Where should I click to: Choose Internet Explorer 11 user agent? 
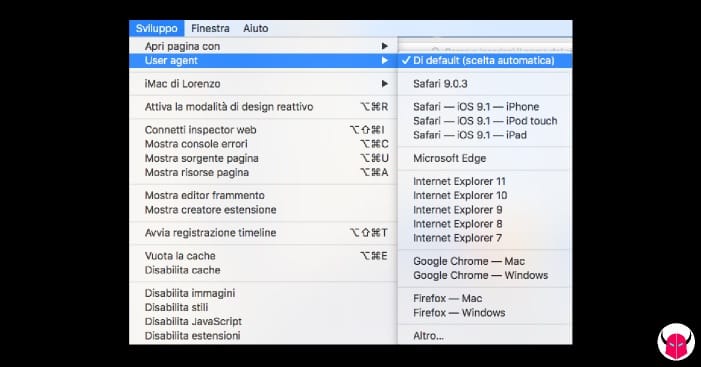tap(485, 181)
